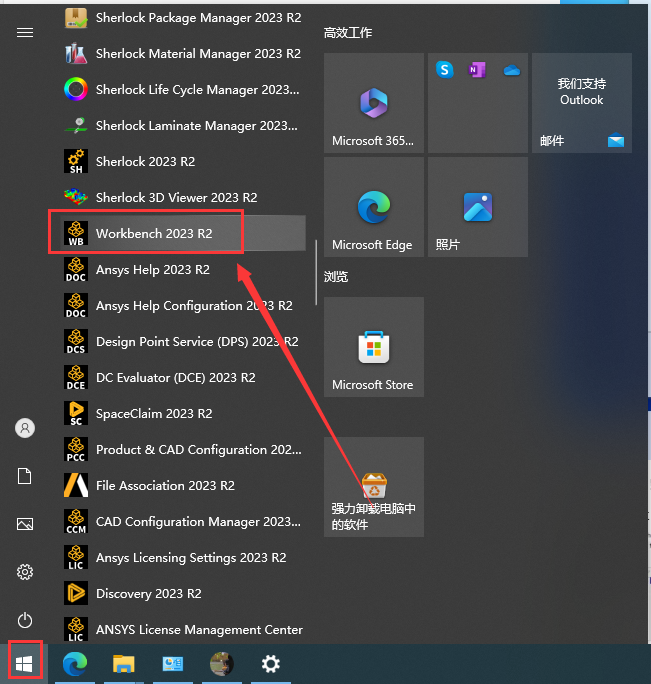Open DC Evaluator DCE icon
This screenshot has width=651, height=684.
click(x=76, y=377)
